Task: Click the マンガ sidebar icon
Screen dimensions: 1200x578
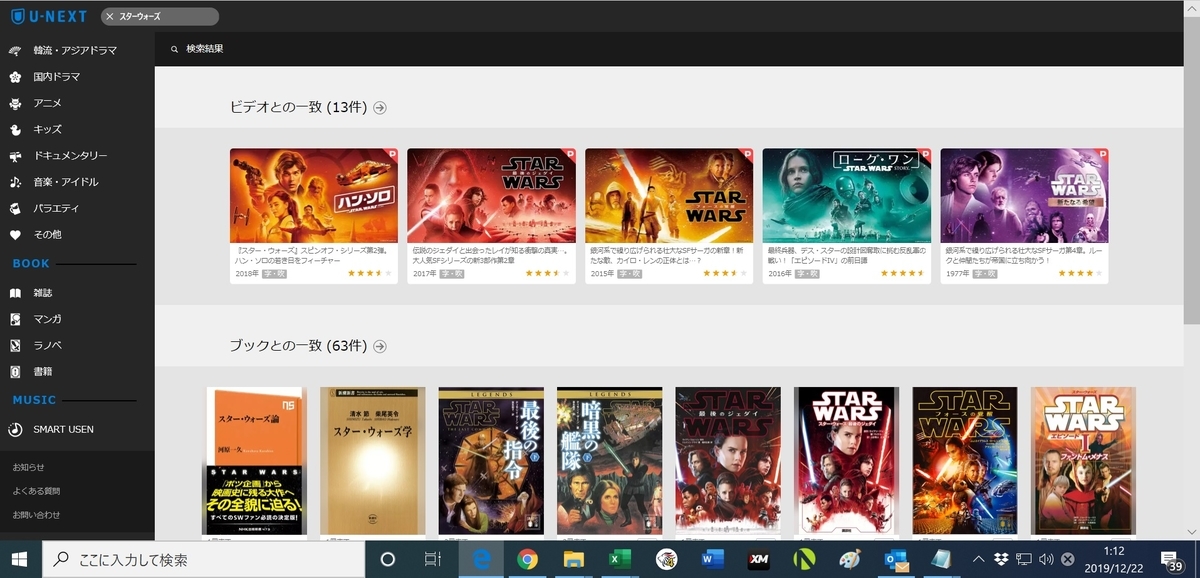Action: point(15,319)
